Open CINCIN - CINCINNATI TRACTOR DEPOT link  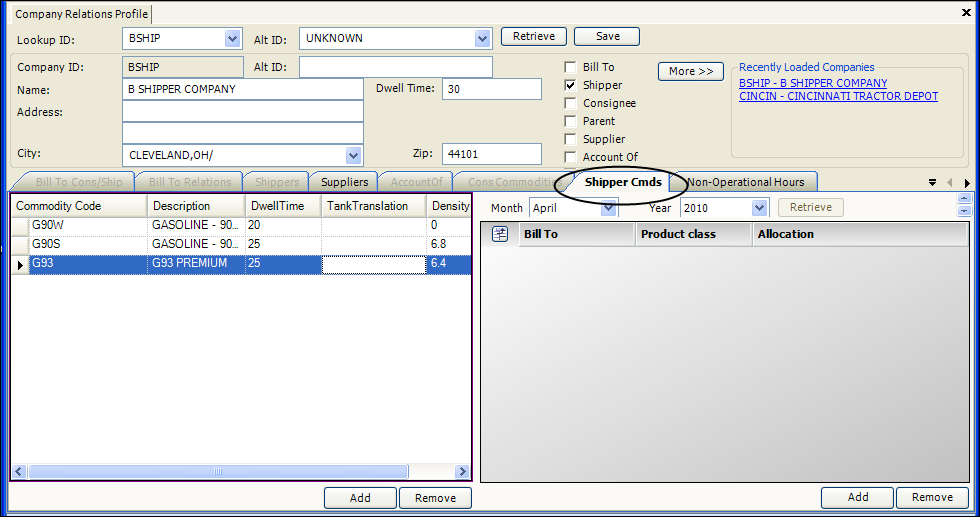coord(838,96)
